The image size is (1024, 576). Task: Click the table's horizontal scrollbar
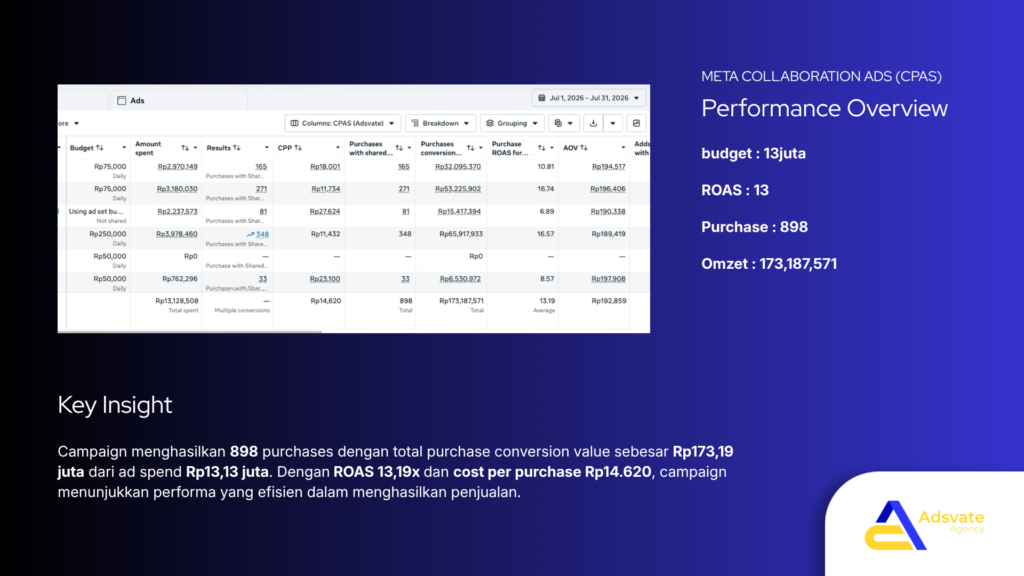point(189,332)
